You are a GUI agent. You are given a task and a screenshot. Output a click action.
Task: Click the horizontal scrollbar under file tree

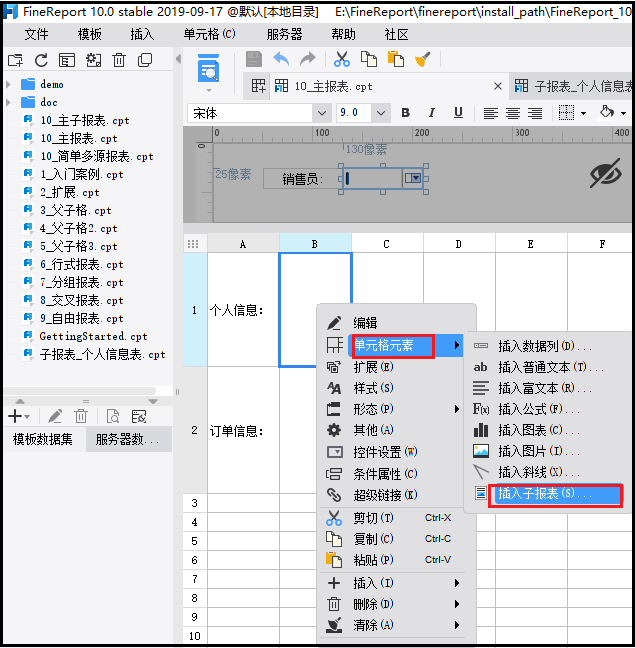(x=81, y=391)
